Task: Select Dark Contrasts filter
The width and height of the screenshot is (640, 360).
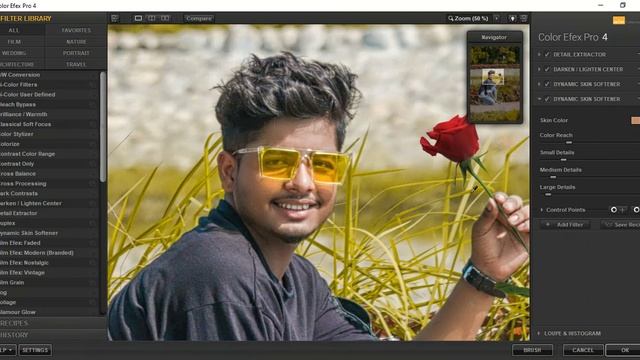Action: pos(49,193)
